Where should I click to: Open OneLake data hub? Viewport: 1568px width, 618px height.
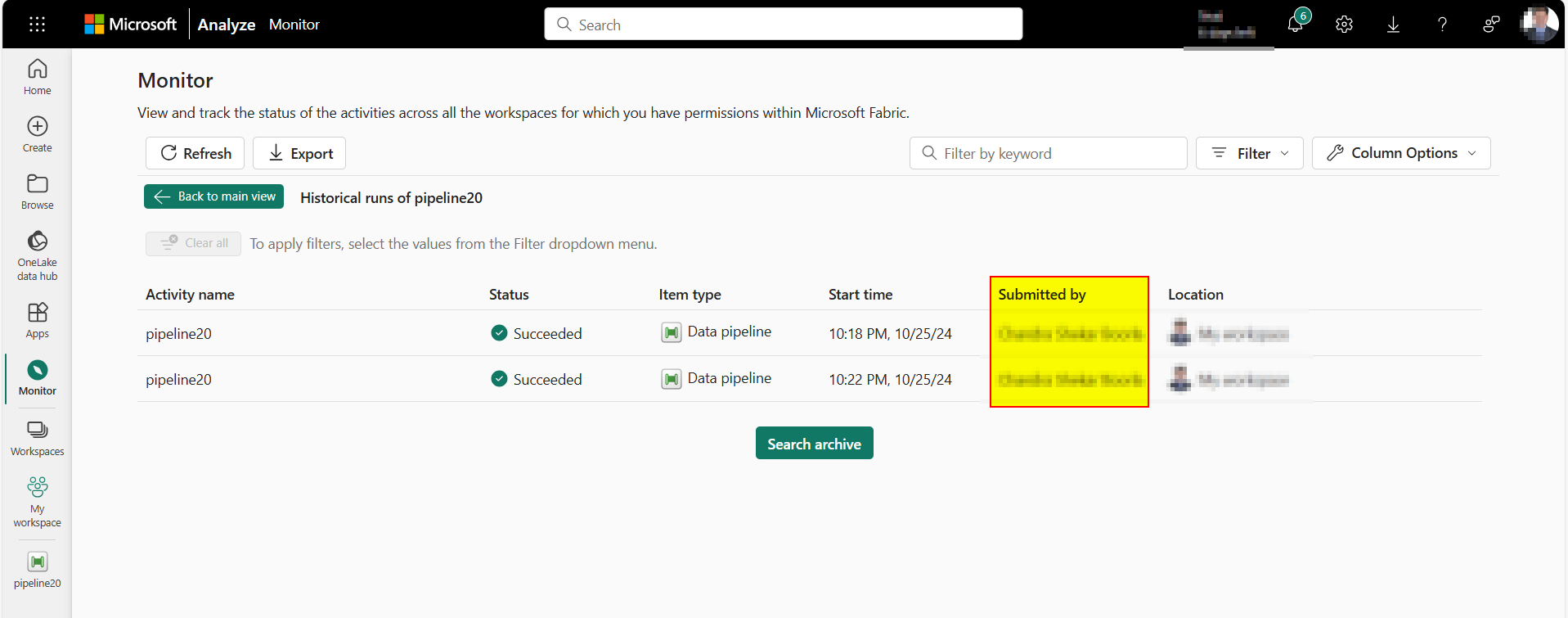click(x=38, y=255)
